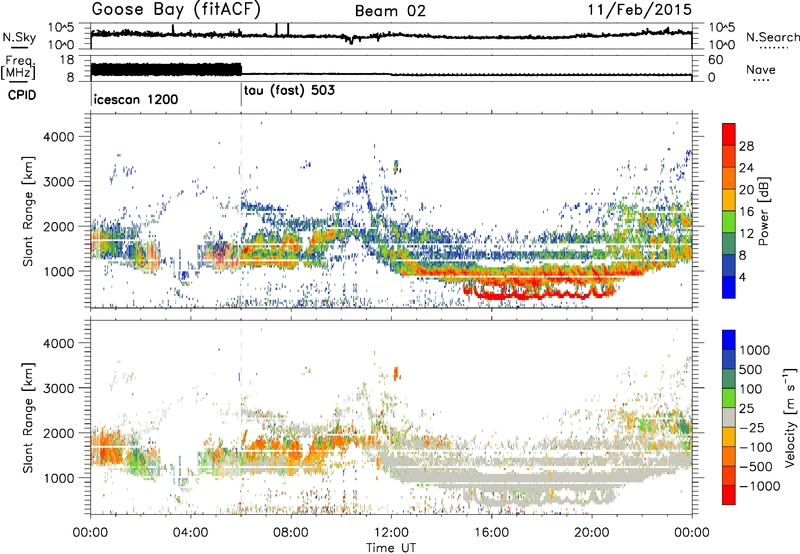Click the "3000" tick on the power panel
This screenshot has height=554, width=800.
click(x=61, y=182)
